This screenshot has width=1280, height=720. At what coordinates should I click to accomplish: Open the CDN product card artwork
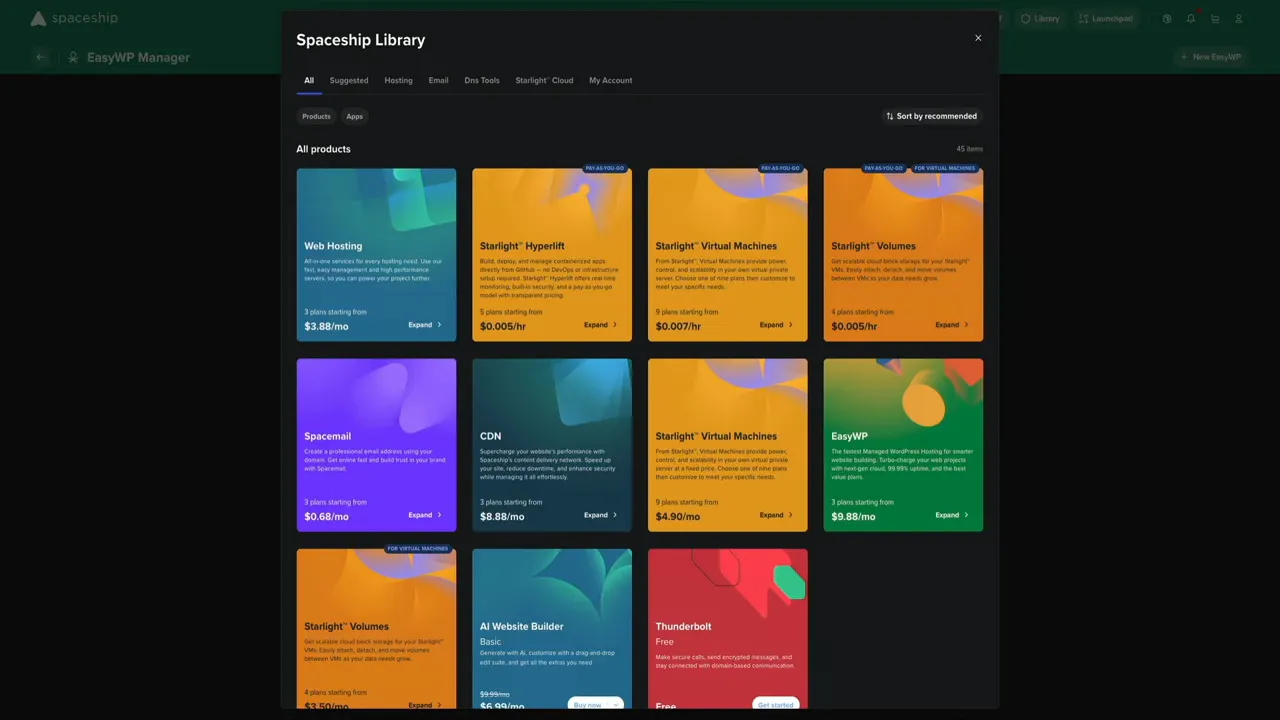[552, 392]
